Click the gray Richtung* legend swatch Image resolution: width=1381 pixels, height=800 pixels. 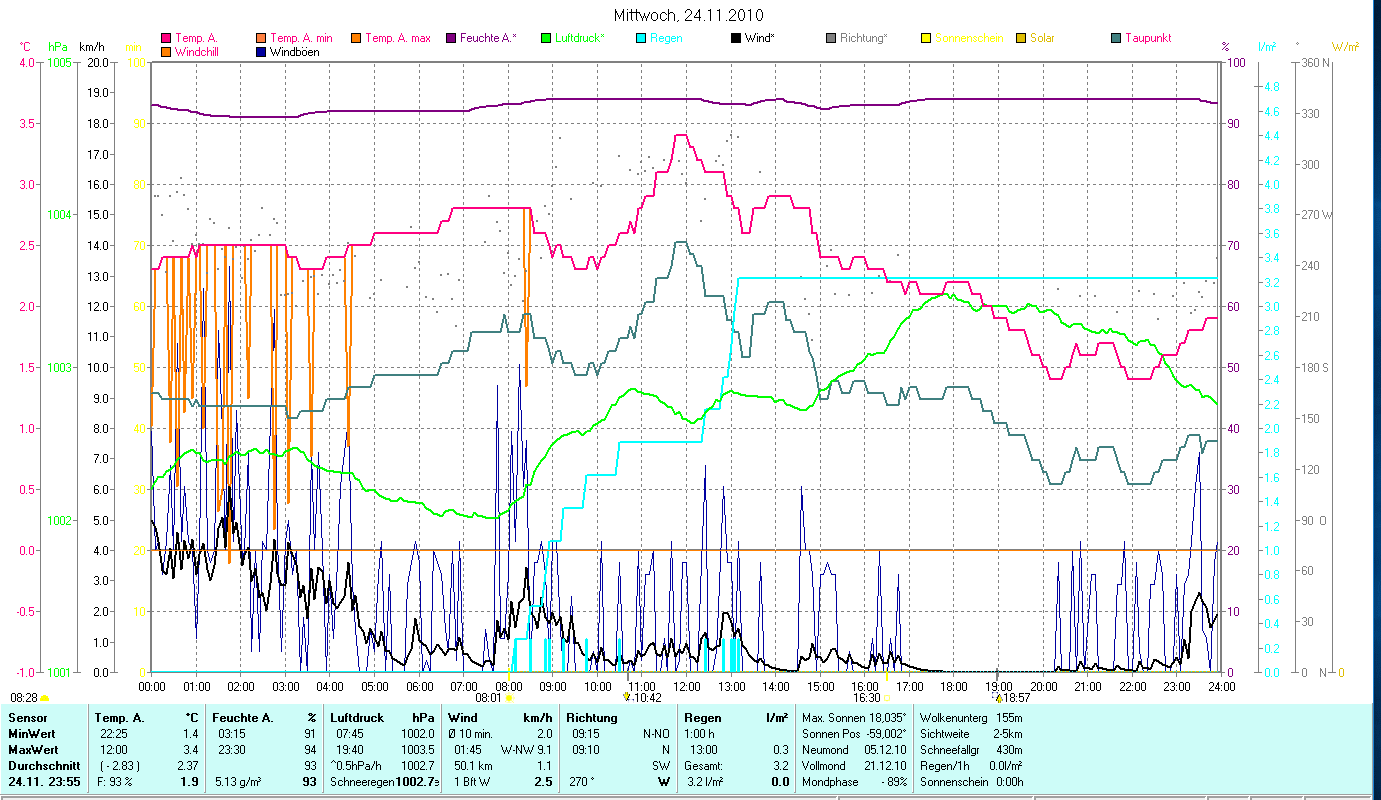coord(831,38)
